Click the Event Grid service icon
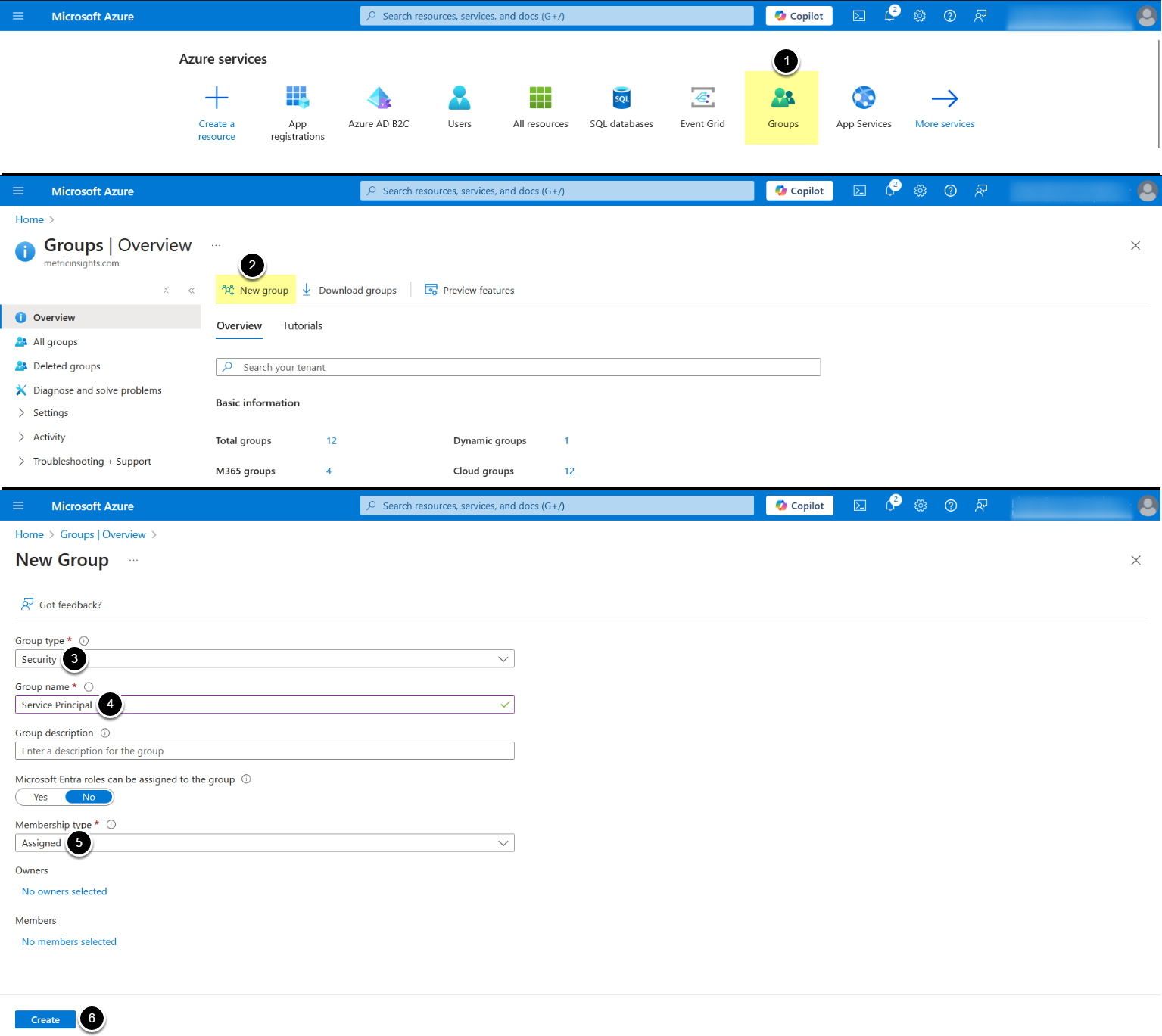This screenshot has width=1162, height=1036. click(702, 98)
